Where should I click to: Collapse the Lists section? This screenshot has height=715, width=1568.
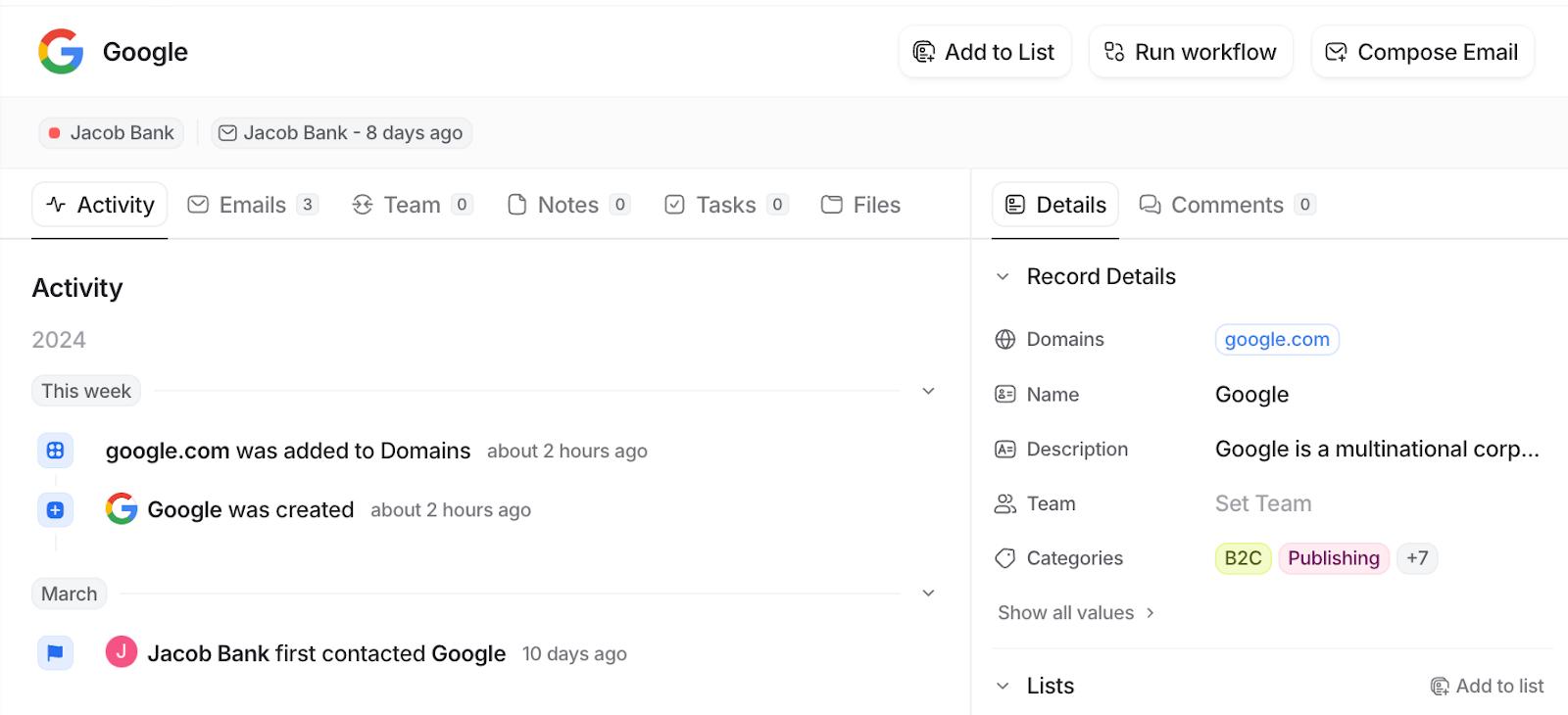pos(1003,687)
